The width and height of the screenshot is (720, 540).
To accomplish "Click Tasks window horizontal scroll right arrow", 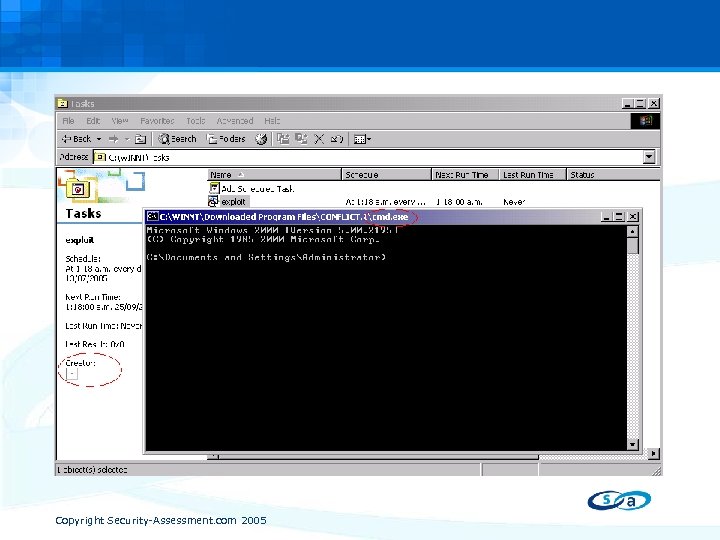I will 653,454.
